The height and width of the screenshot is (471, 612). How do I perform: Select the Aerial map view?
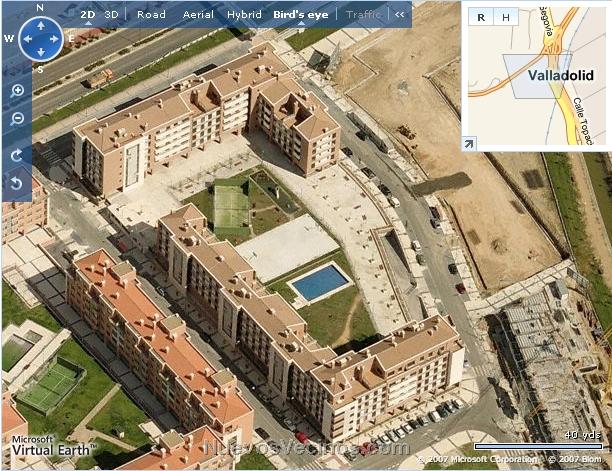coord(198,15)
